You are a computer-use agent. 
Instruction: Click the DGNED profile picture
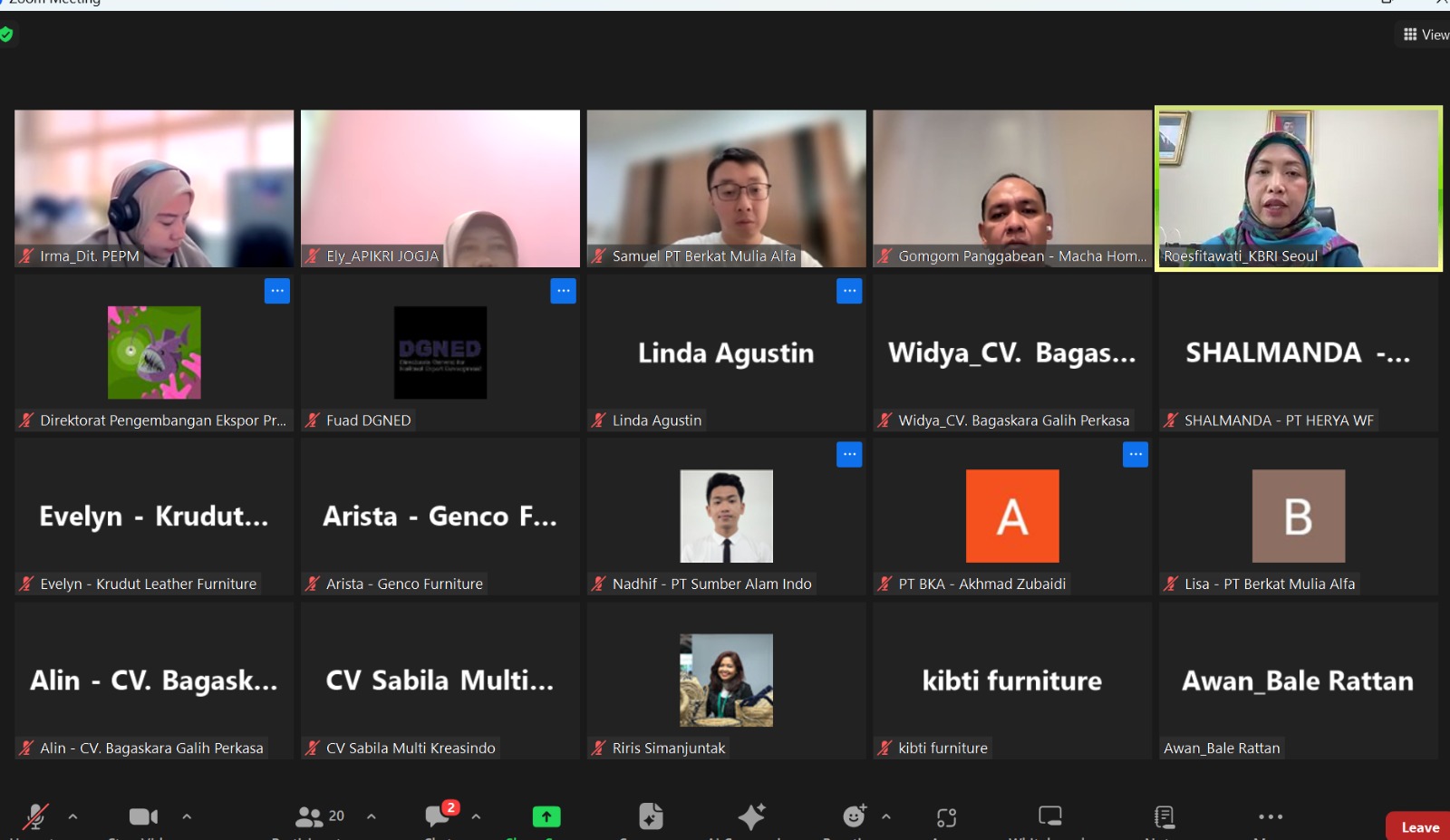[440, 352]
